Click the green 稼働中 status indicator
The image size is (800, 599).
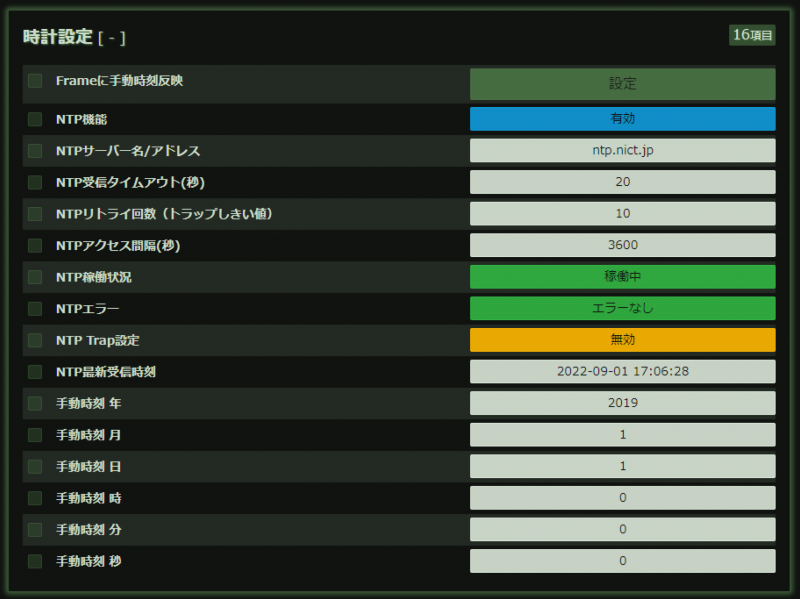622,276
